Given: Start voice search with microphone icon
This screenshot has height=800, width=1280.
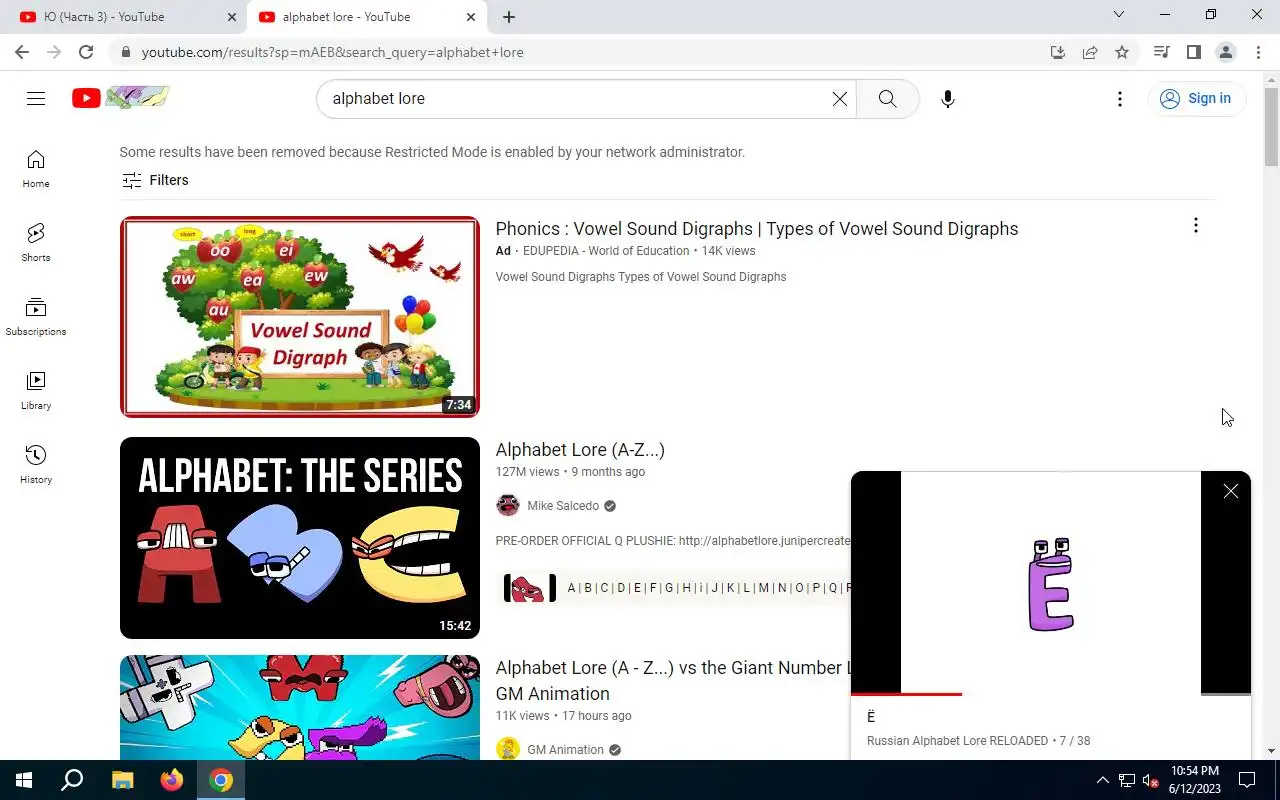Looking at the screenshot, I should 948,98.
